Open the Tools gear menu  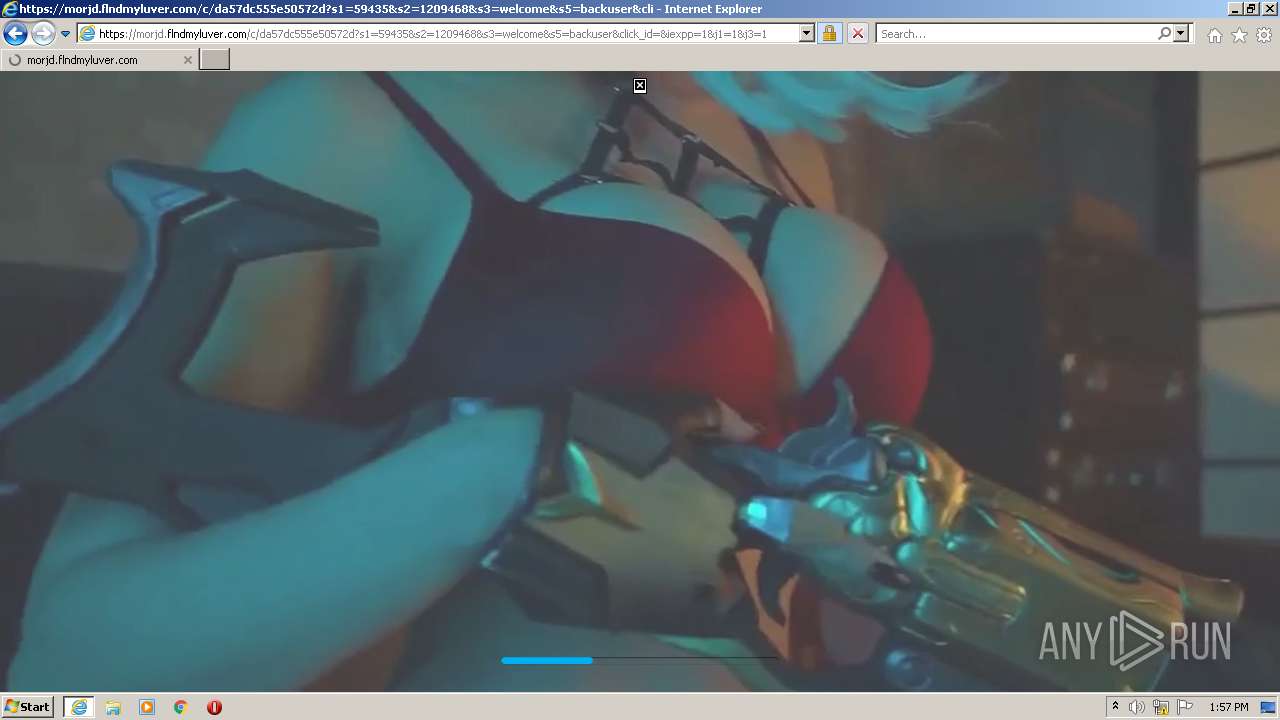click(1264, 35)
